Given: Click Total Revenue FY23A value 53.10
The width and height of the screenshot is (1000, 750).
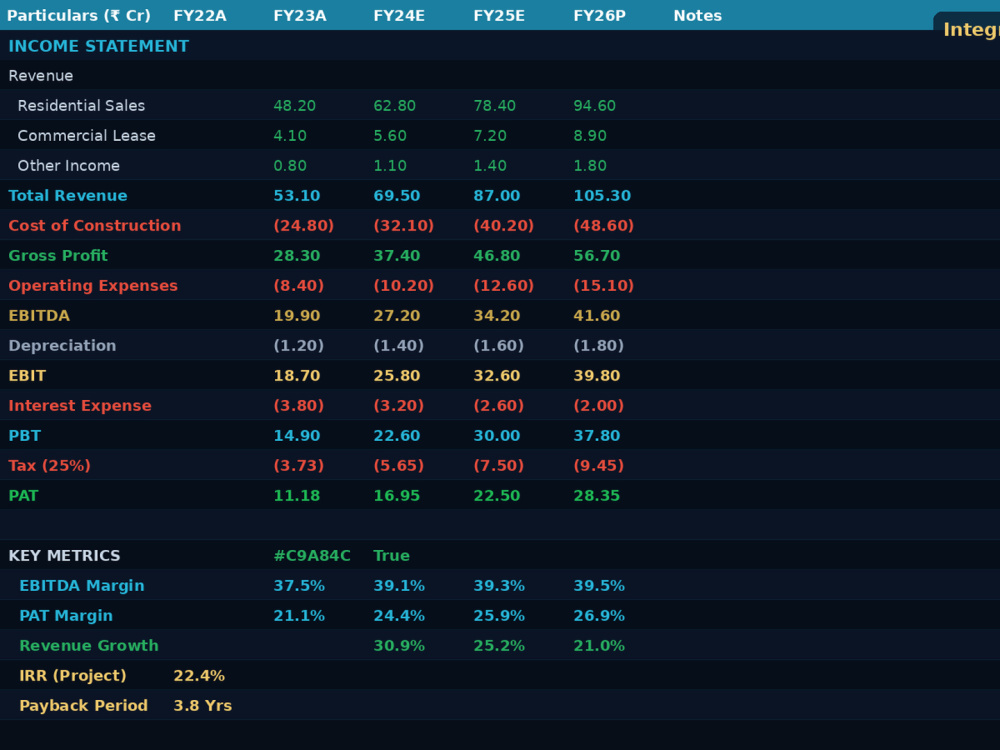Looking at the screenshot, I should [297, 196].
